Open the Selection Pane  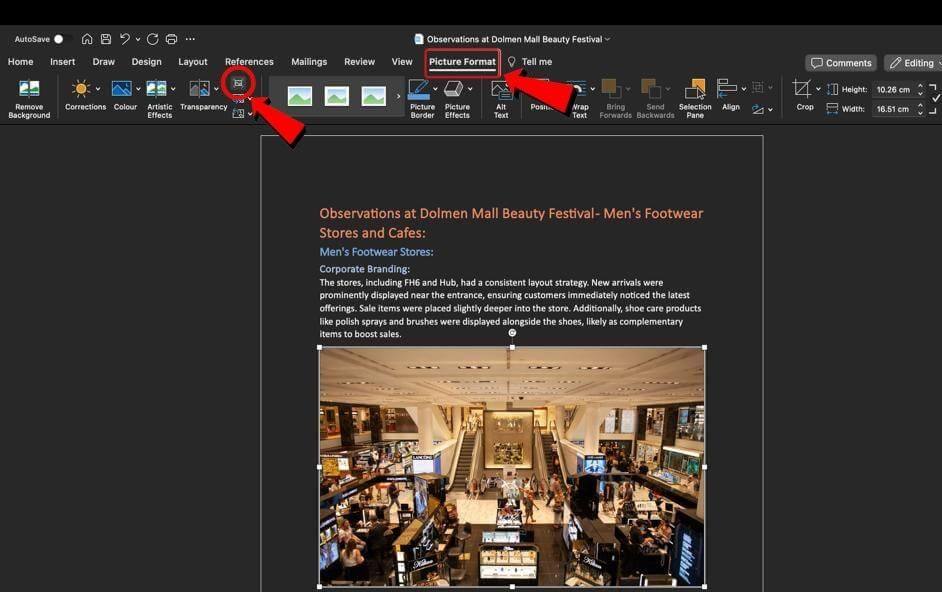click(694, 97)
